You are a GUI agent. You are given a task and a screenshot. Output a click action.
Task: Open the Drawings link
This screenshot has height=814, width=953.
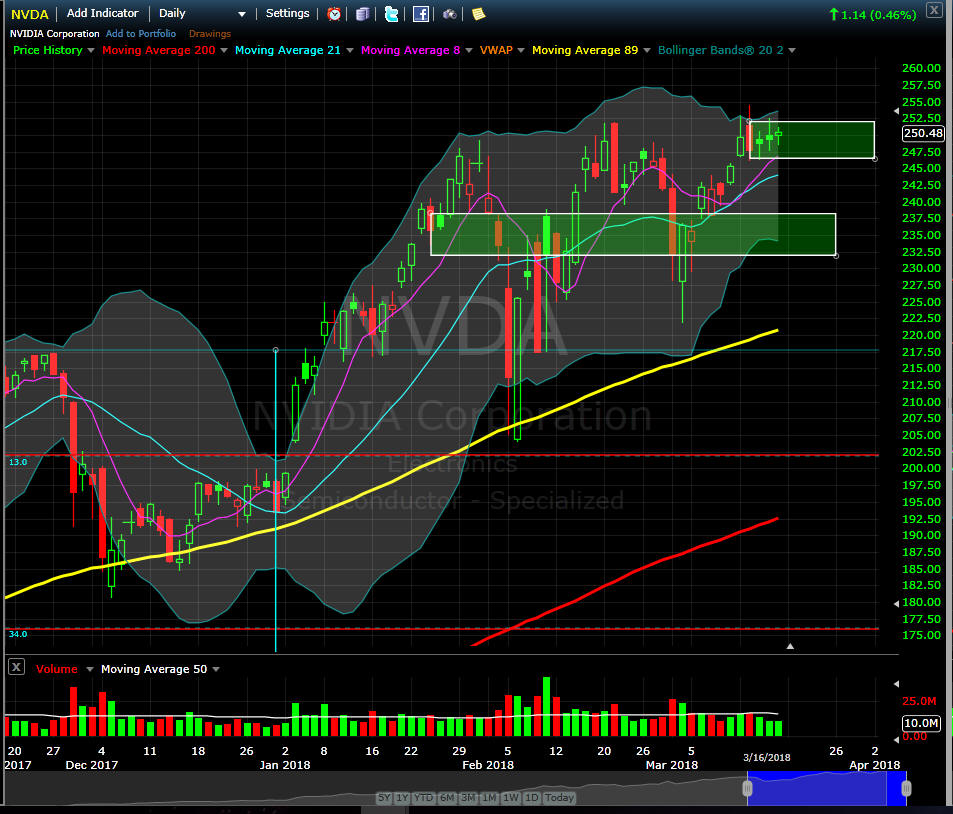coord(209,34)
